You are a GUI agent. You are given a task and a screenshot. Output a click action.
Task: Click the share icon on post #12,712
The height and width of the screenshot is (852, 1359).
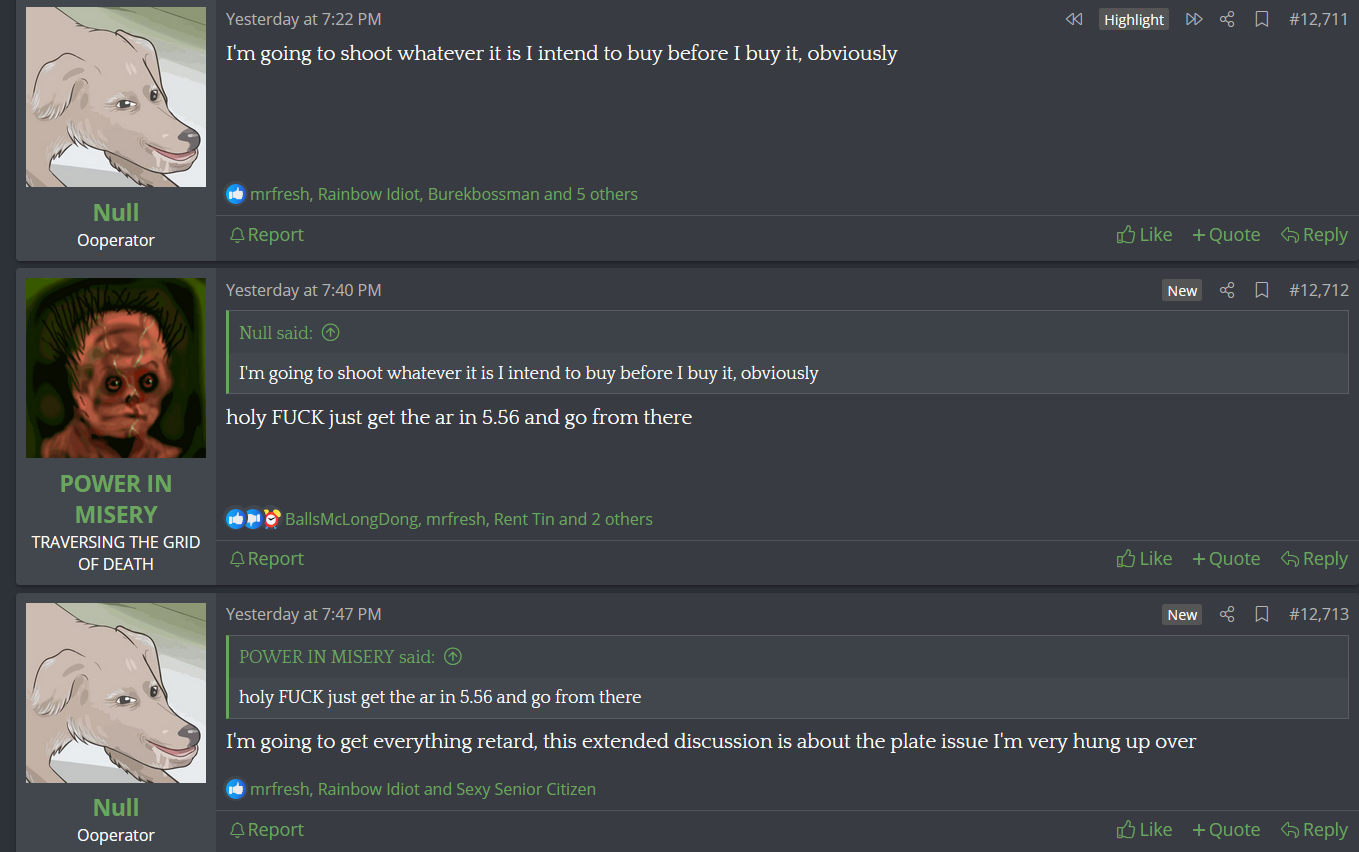(x=1227, y=290)
